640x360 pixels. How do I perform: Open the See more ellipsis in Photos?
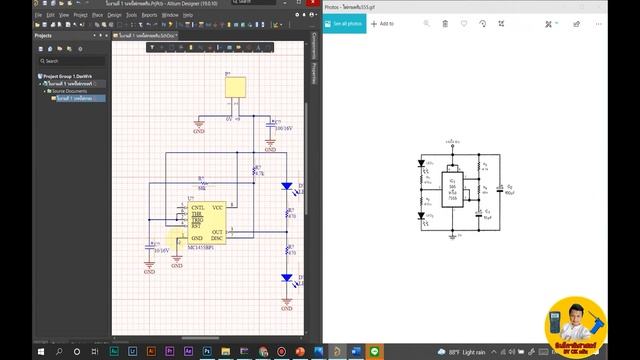click(598, 24)
